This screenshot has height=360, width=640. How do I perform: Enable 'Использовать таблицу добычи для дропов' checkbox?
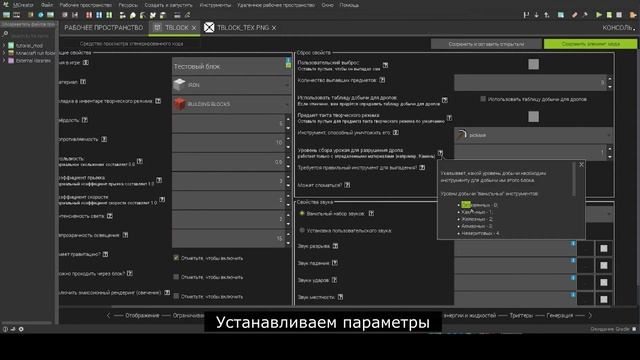483,99
